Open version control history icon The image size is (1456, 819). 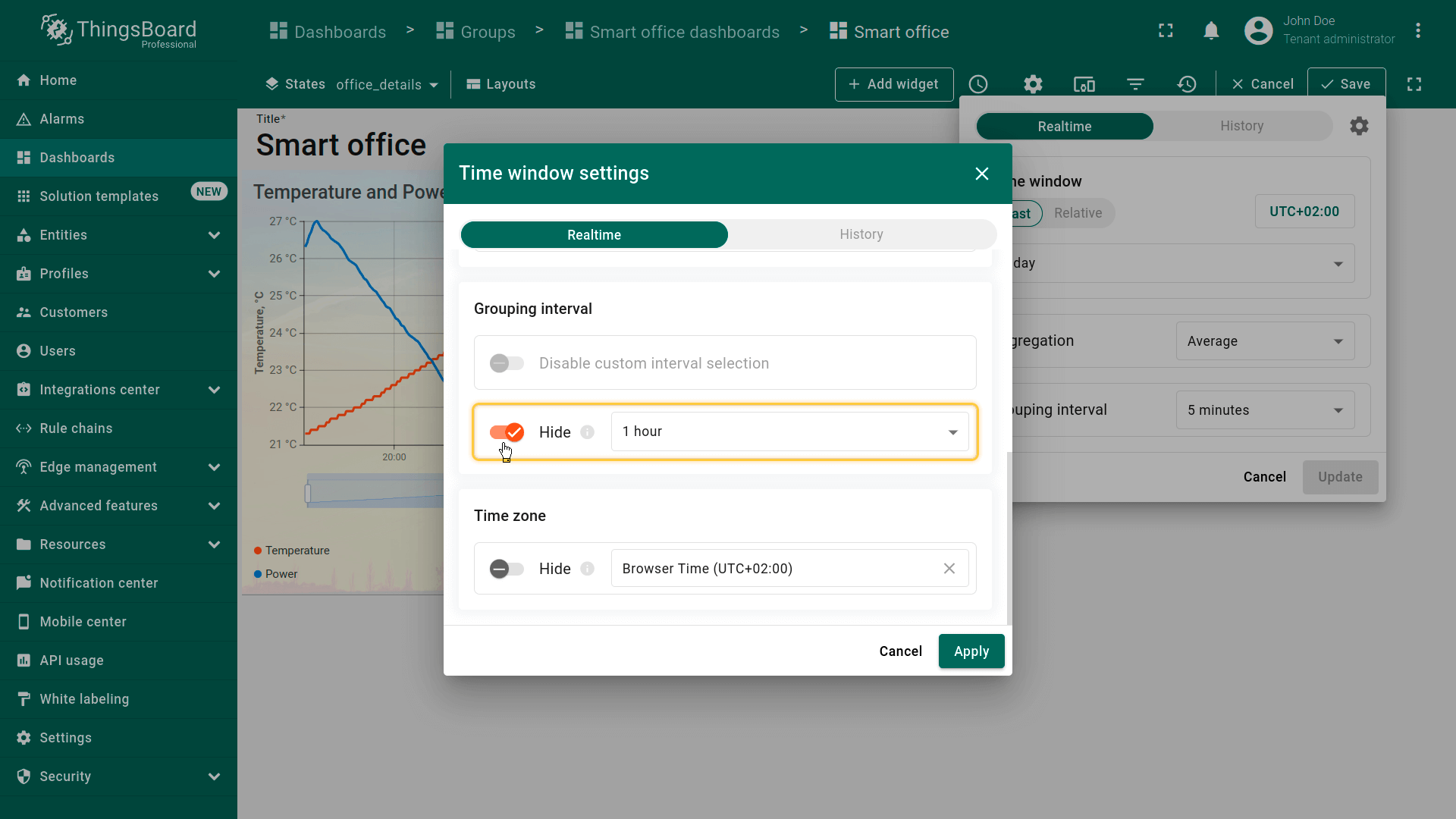pos(1187,84)
